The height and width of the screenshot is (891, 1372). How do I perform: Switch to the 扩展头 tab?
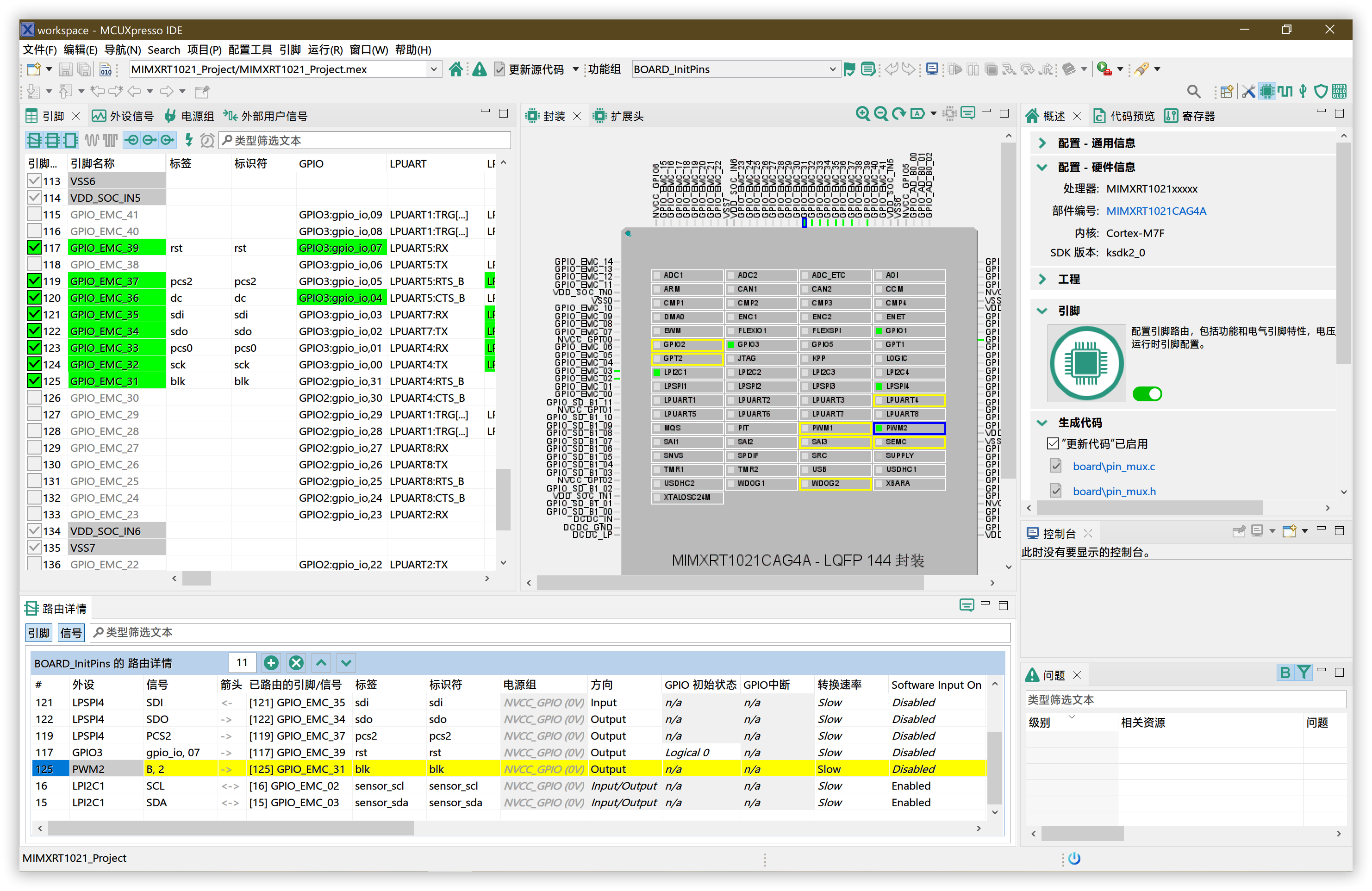point(618,116)
